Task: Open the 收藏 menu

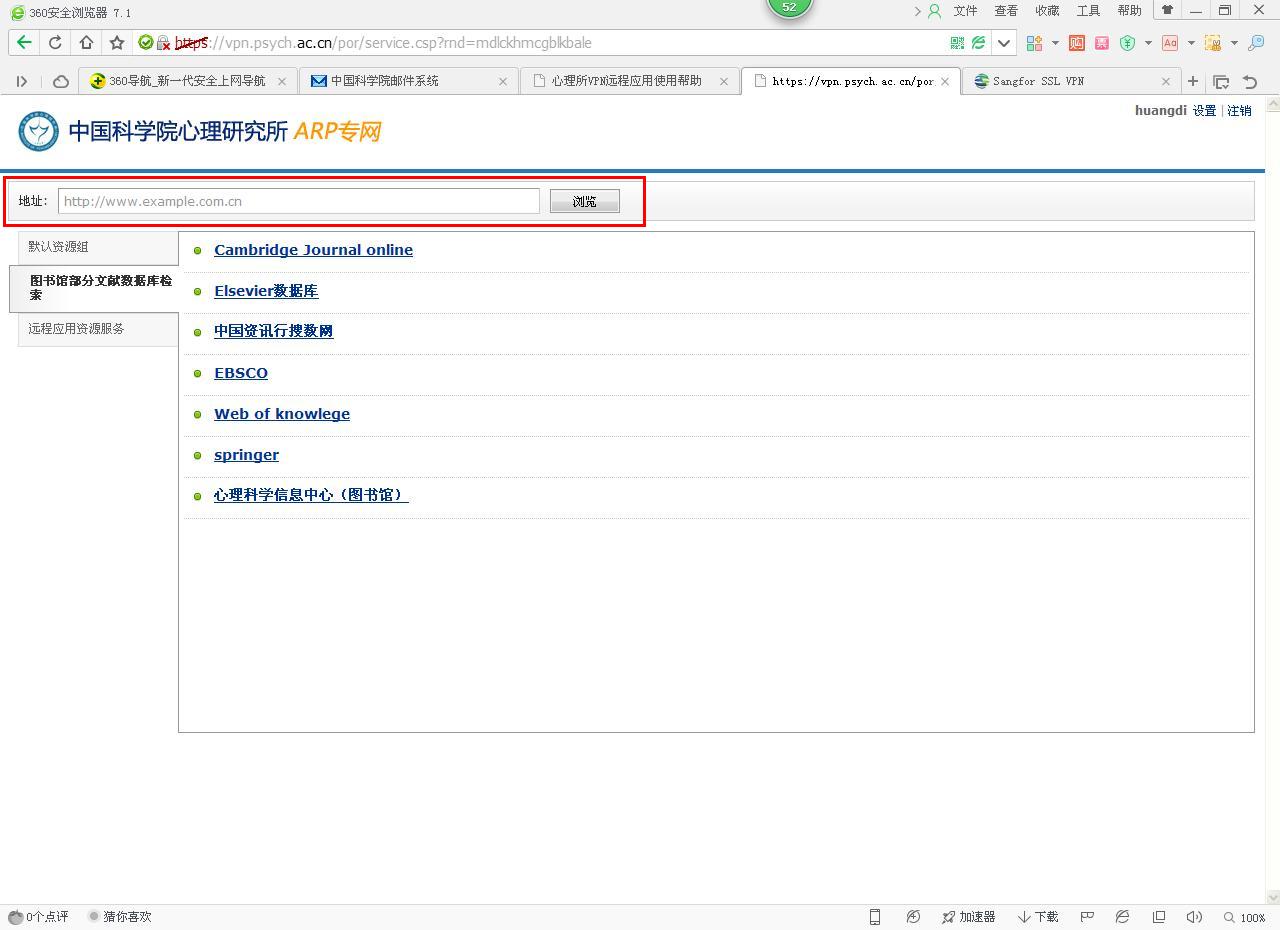Action: pyautogui.click(x=1047, y=11)
